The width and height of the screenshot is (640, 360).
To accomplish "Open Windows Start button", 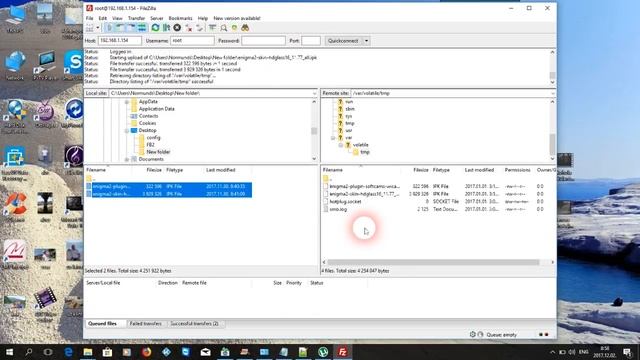I will 9,352.
